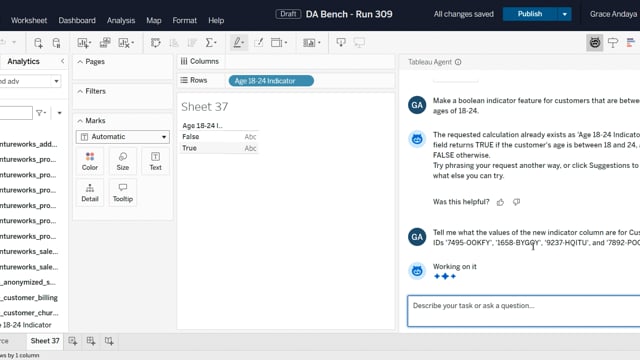Click the Size mark card
Viewport: 640px width, 360px height.
pyautogui.click(x=122, y=161)
